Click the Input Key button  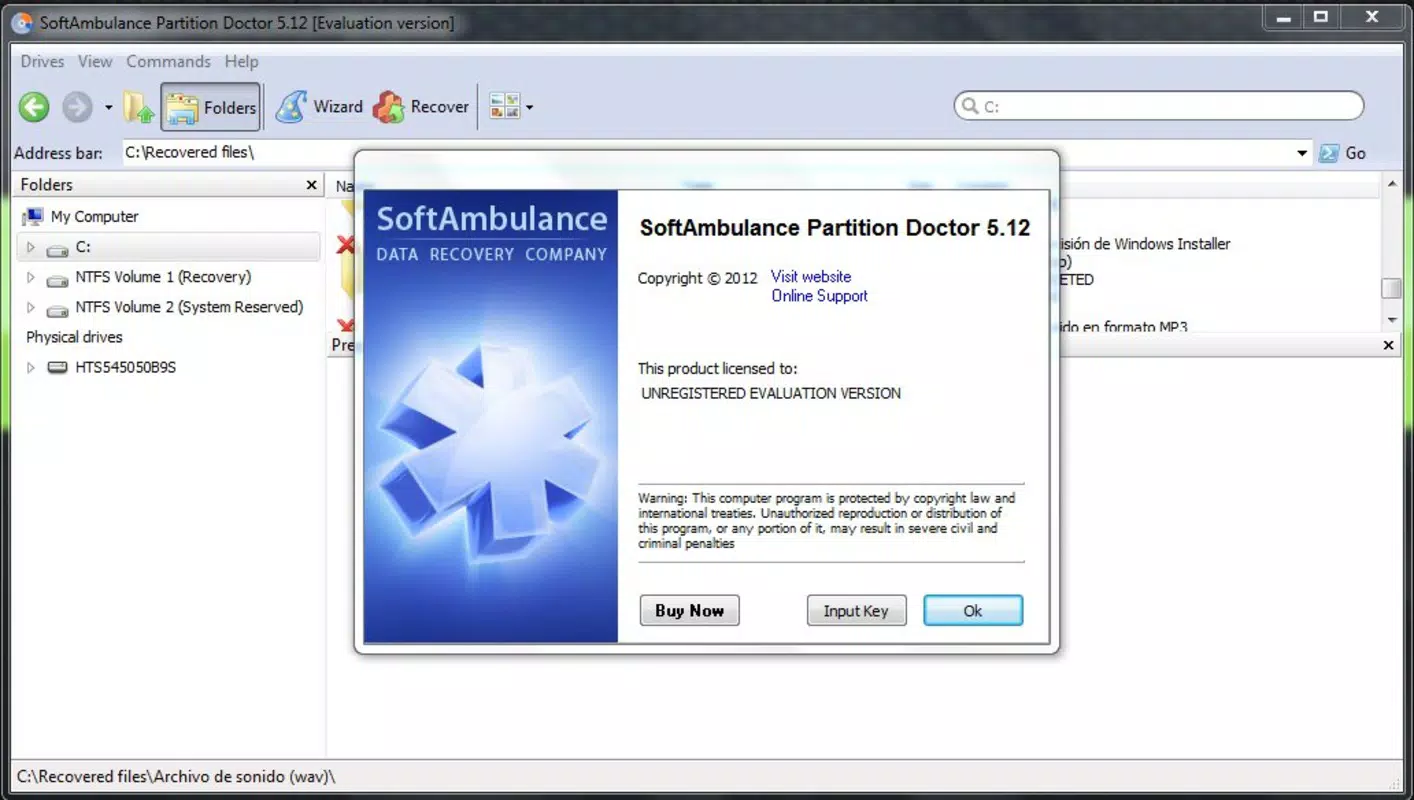tap(856, 611)
